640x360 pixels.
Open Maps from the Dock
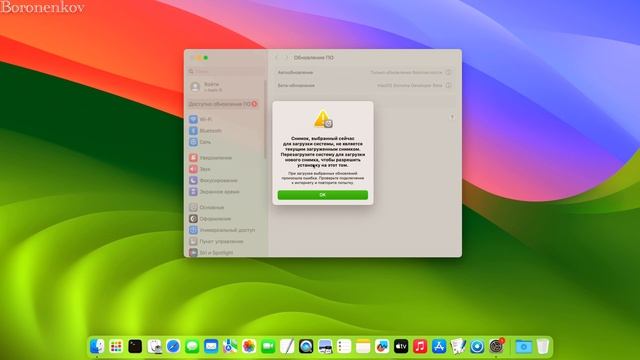(x=230, y=347)
